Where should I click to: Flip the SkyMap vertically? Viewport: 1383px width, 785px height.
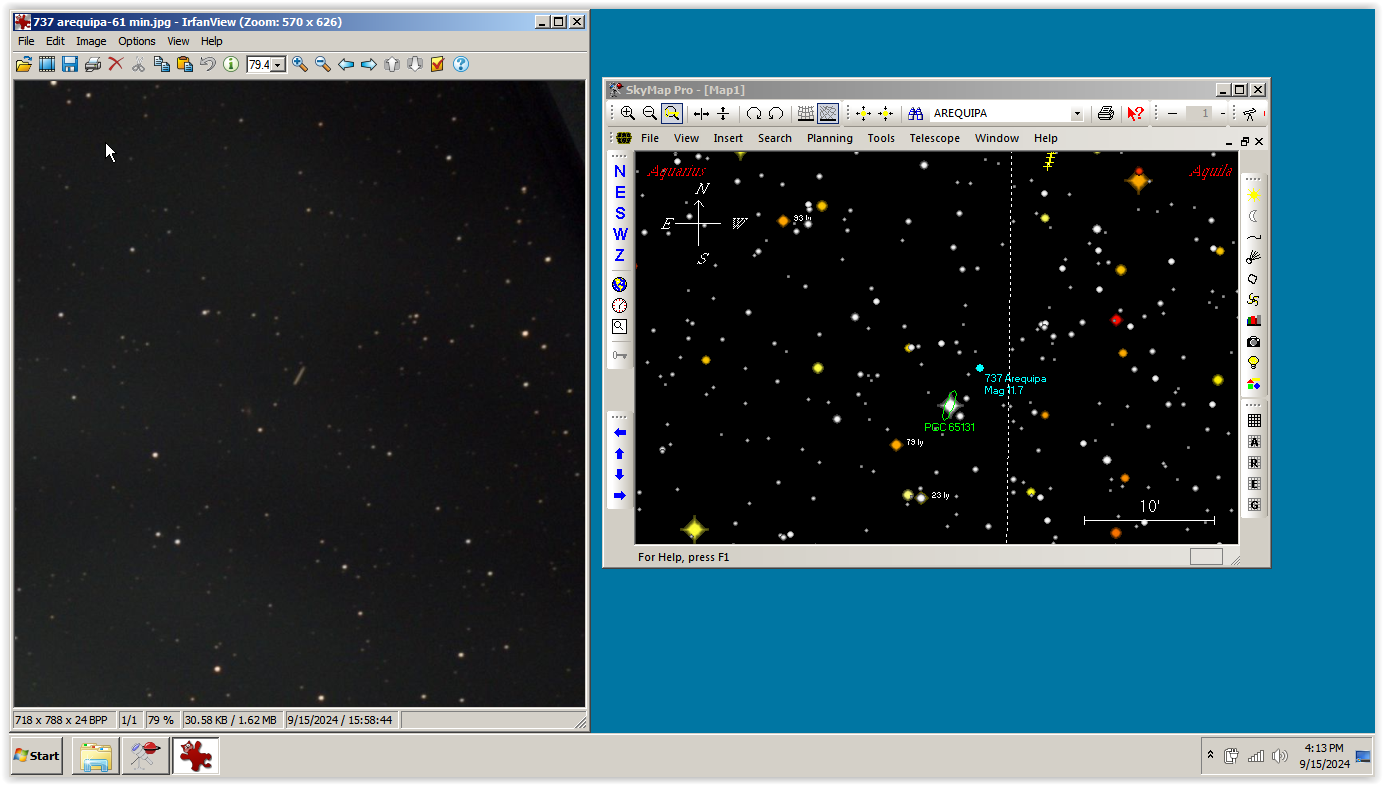pyautogui.click(x=724, y=114)
